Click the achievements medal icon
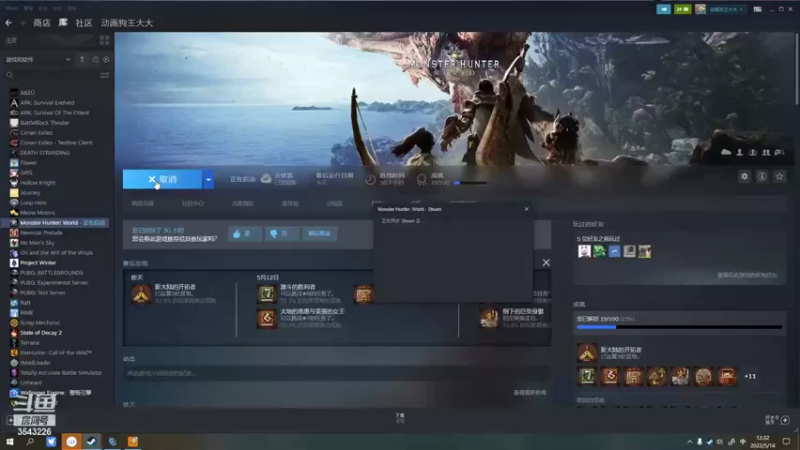Image resolution: width=800 pixels, height=450 pixels. pos(421,179)
